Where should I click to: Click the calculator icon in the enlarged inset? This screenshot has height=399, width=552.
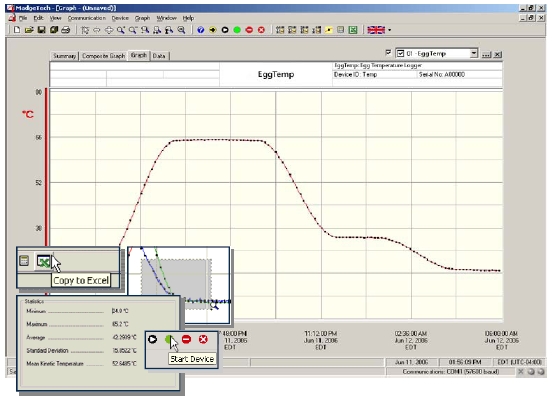click(x=24, y=261)
